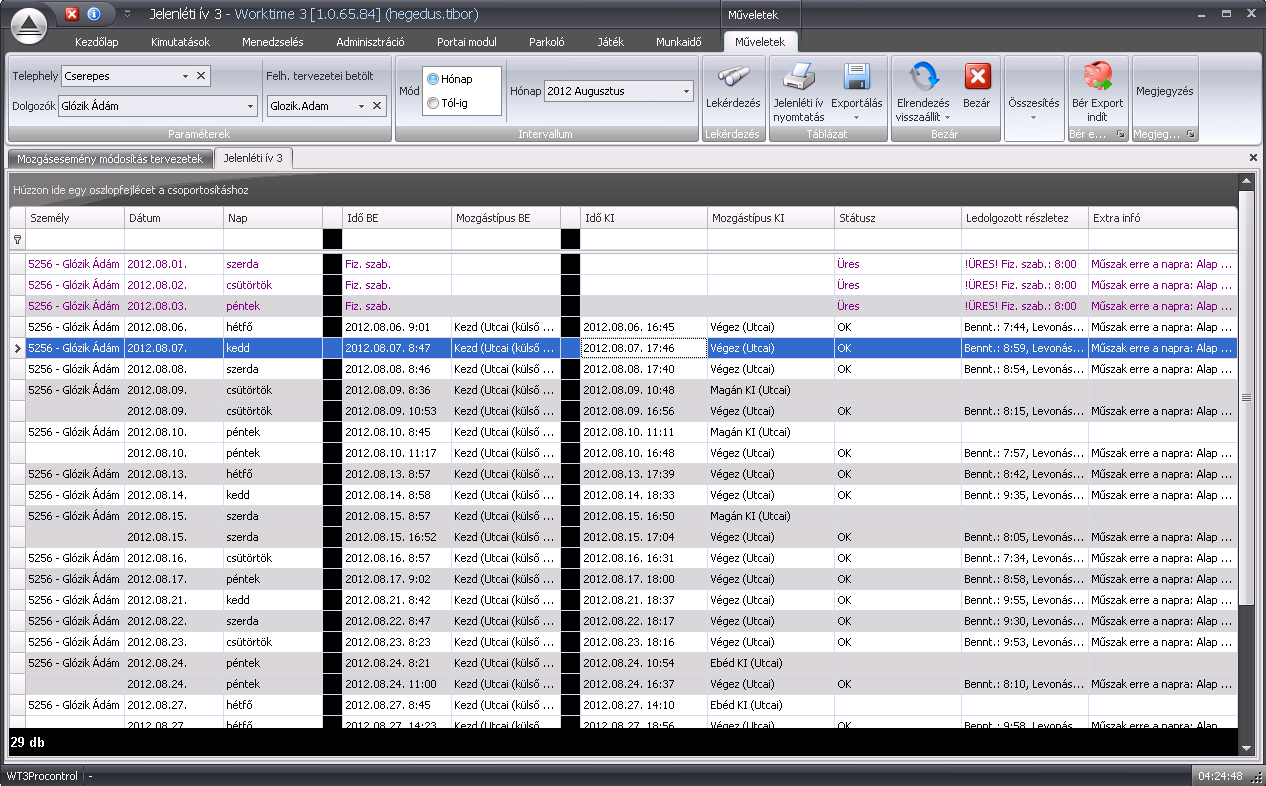
Task: Expand the Exportálás dropdown button
Action: pos(857,118)
